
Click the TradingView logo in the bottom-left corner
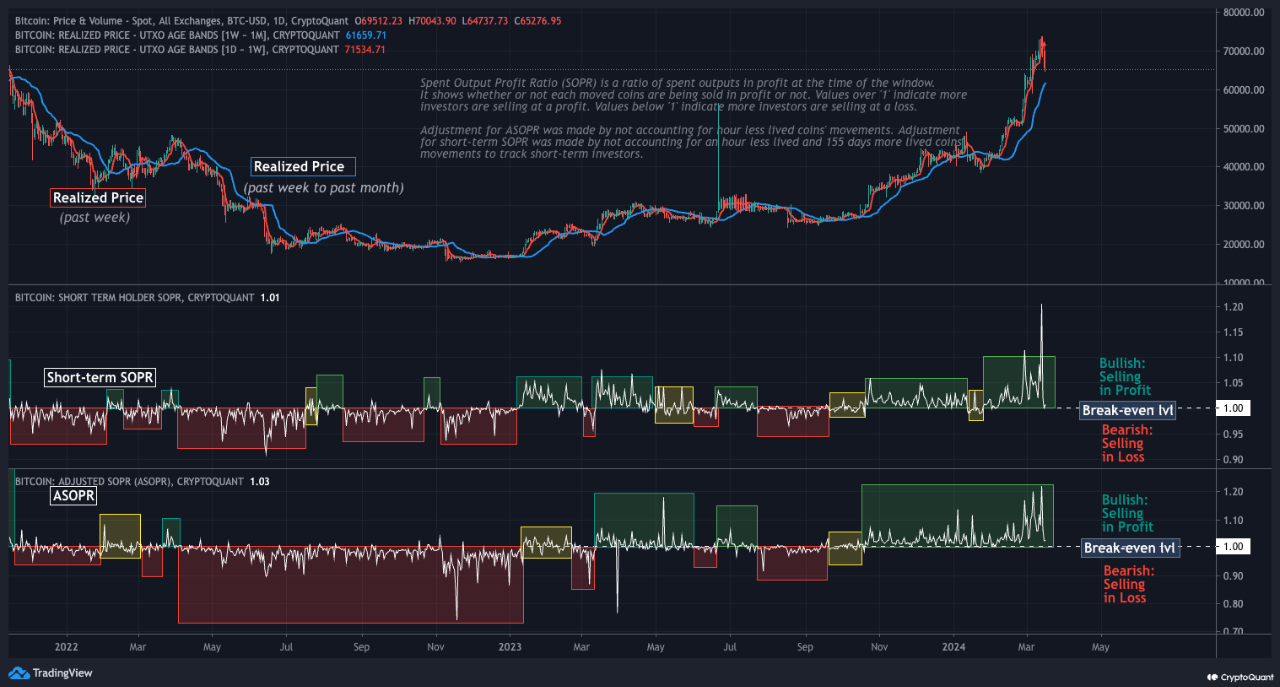click(47, 673)
